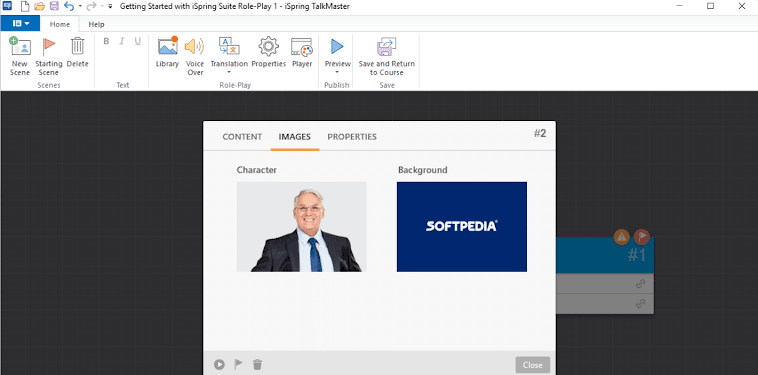Play the scene preview in panel footer

[x=219, y=364]
